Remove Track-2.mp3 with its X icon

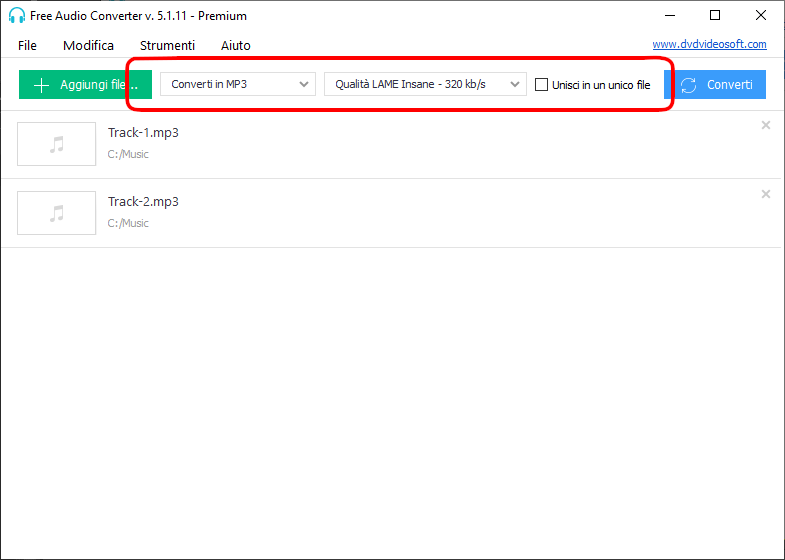pos(765,194)
